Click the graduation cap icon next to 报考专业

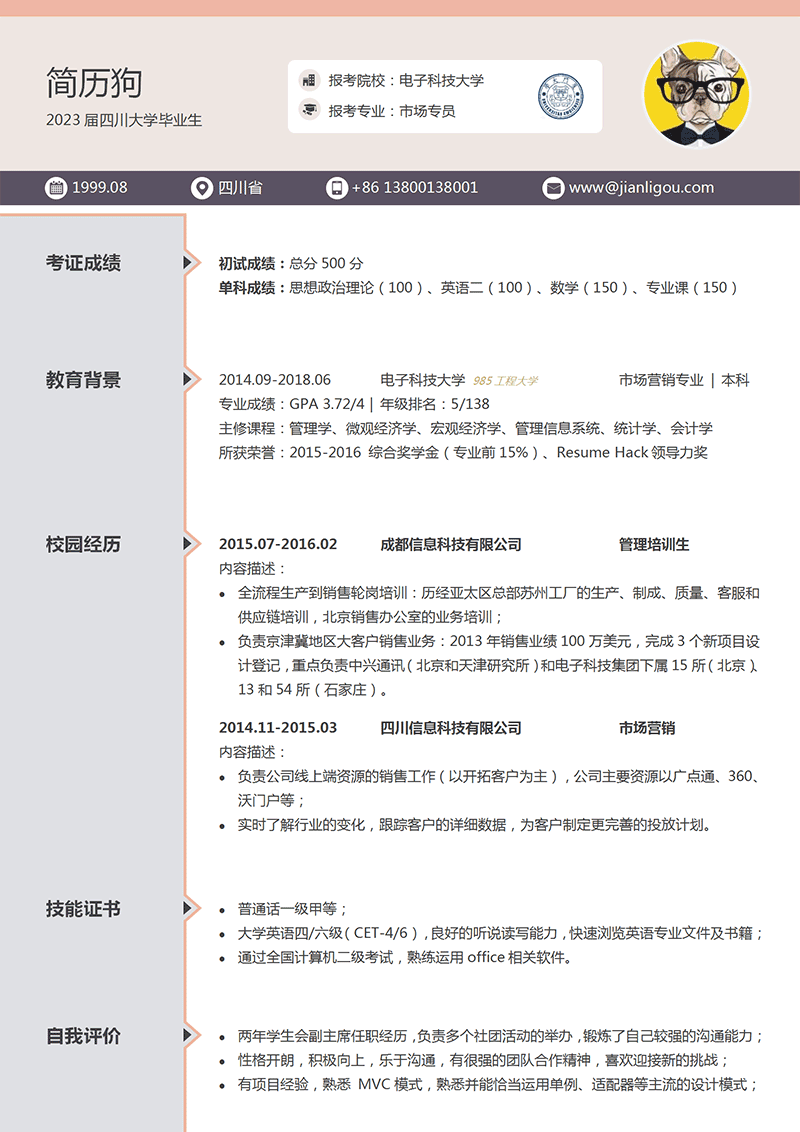(x=309, y=111)
